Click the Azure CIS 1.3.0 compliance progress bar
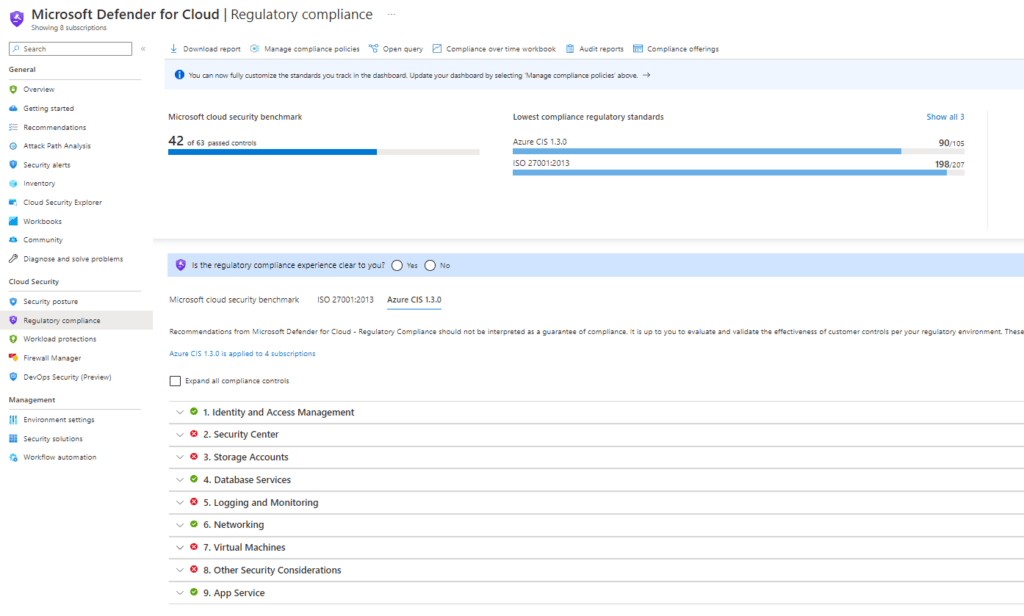Image resolution: width=1024 pixels, height=616 pixels. point(739,152)
